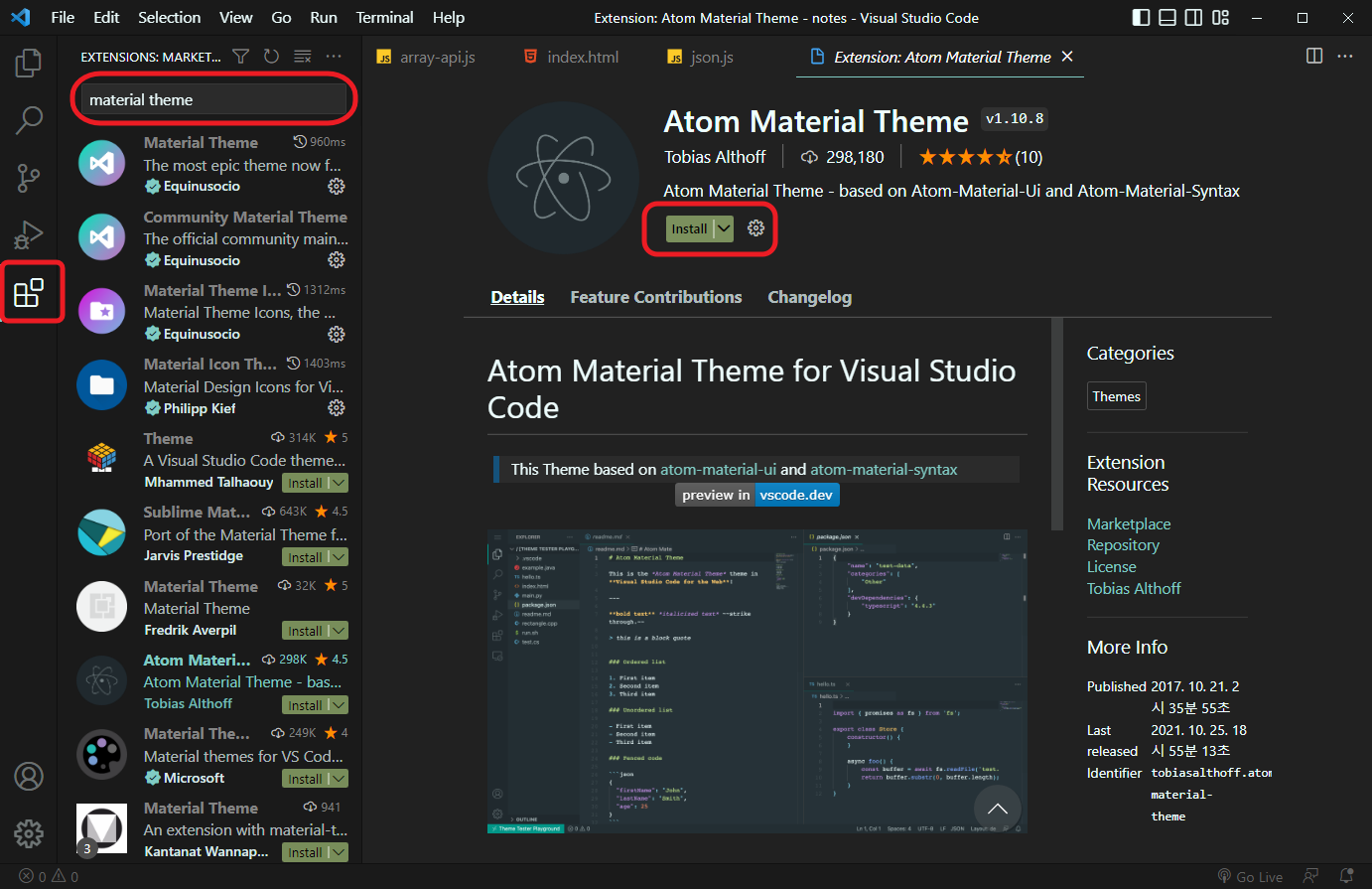
Task: Switch to the json.js tab
Action: click(x=700, y=57)
